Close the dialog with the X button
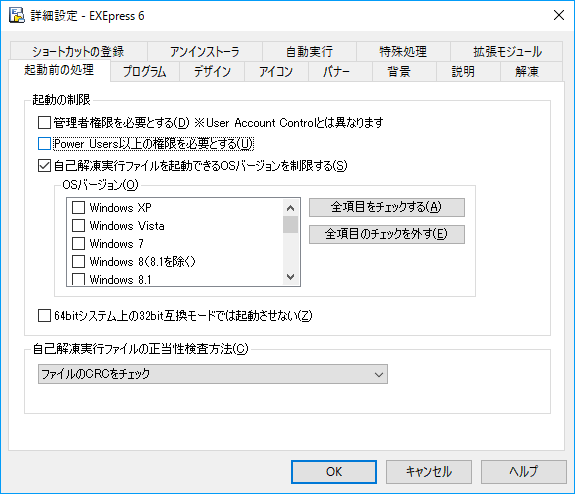575x494 pixels. tap(559, 15)
